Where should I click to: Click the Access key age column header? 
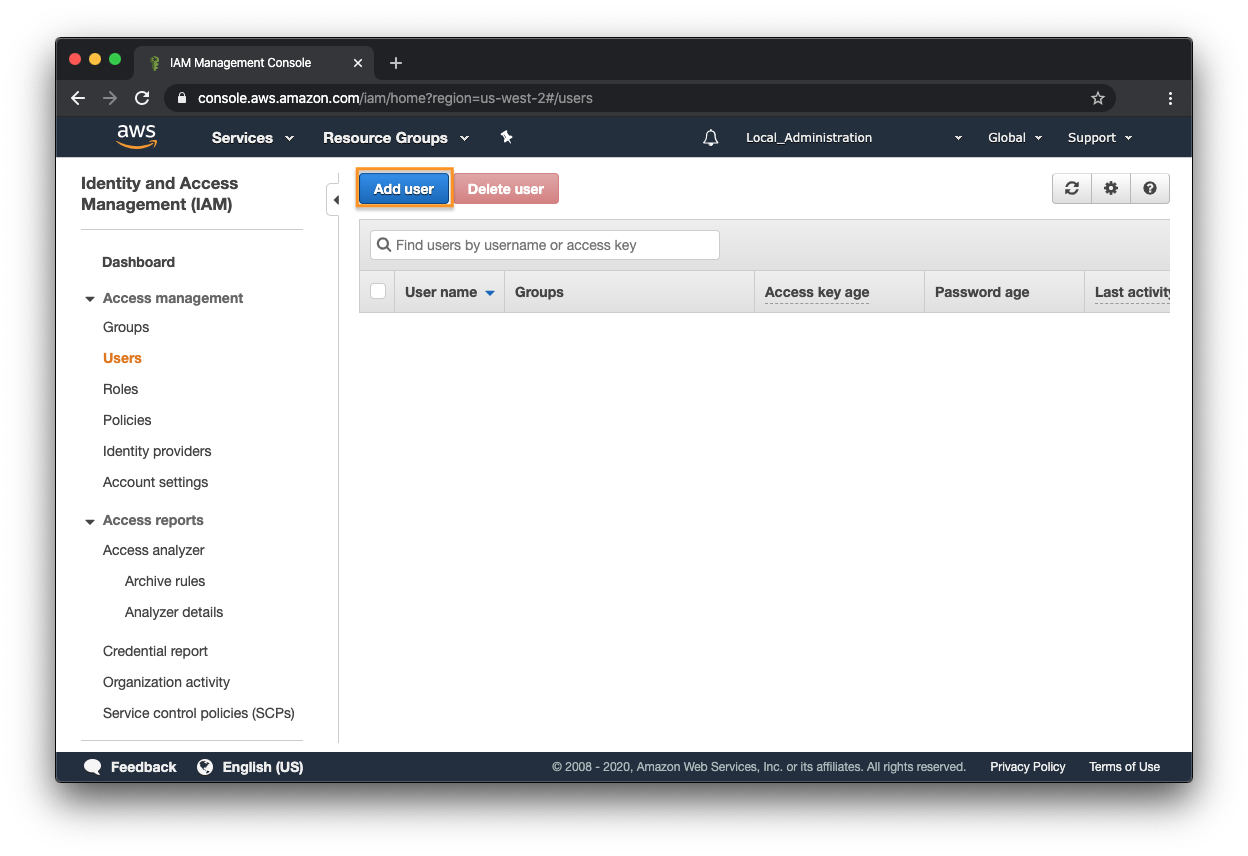point(839,292)
